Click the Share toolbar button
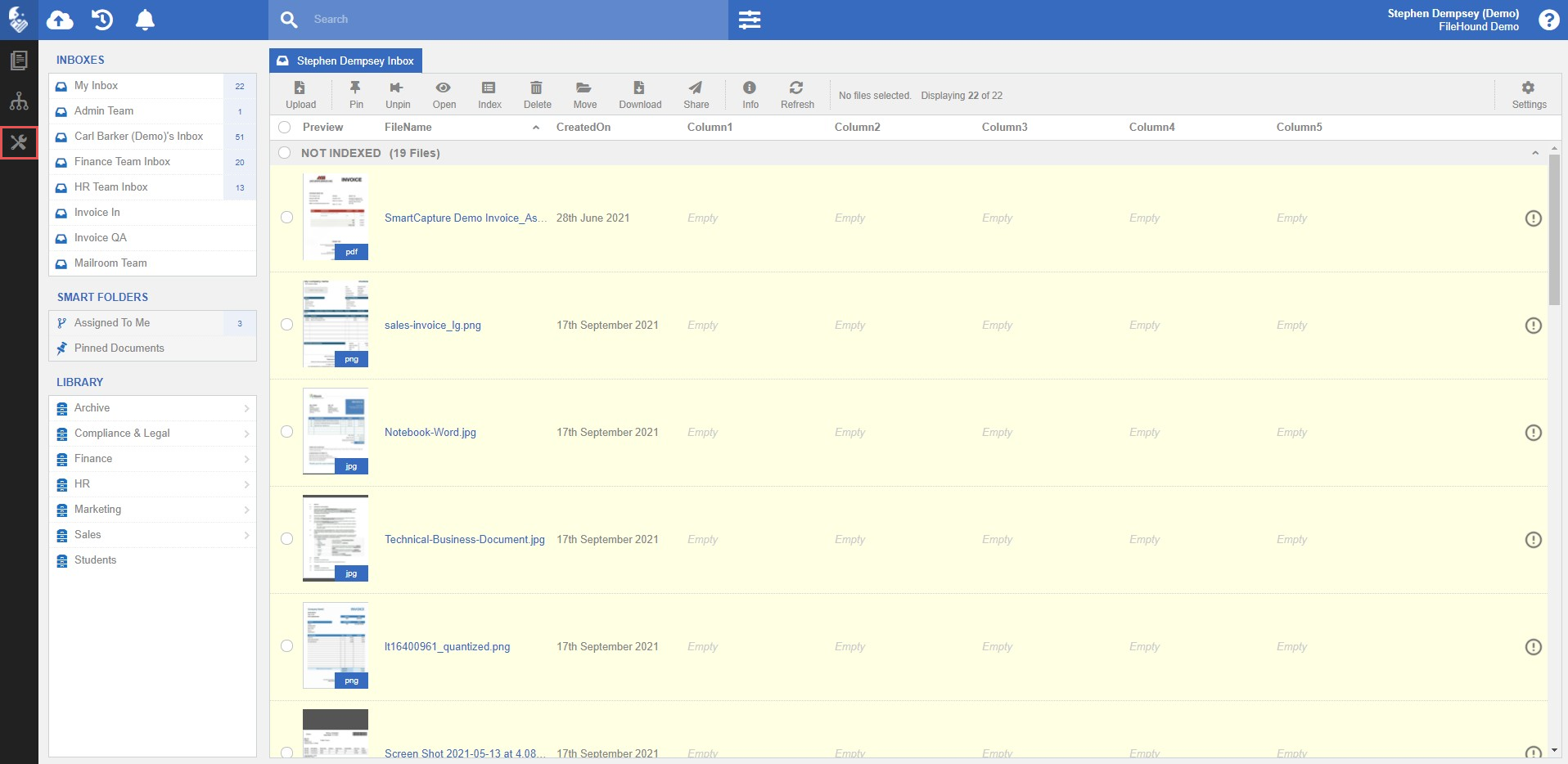1568x764 pixels. point(696,95)
